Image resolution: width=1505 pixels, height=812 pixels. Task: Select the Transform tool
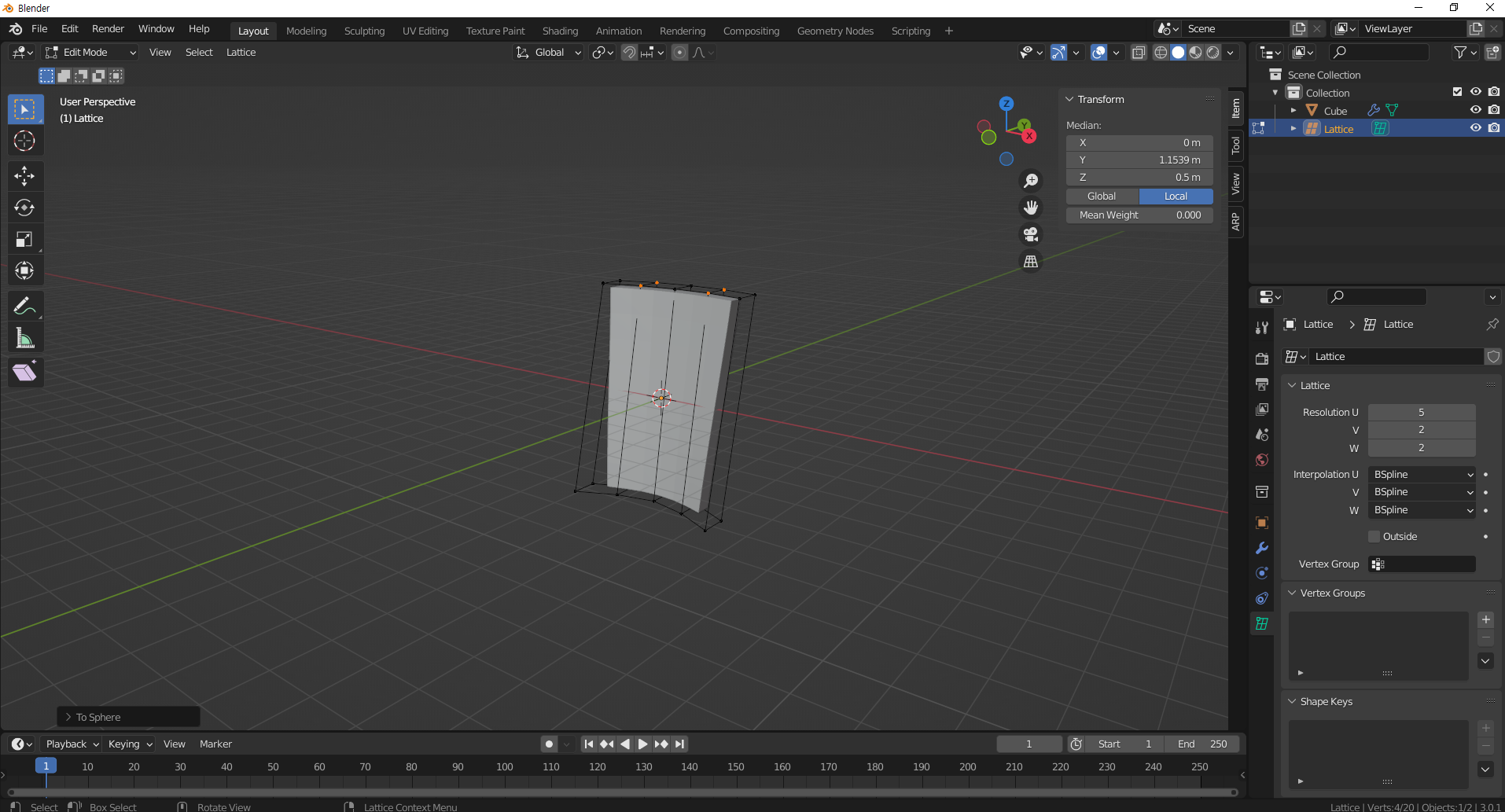coord(25,270)
